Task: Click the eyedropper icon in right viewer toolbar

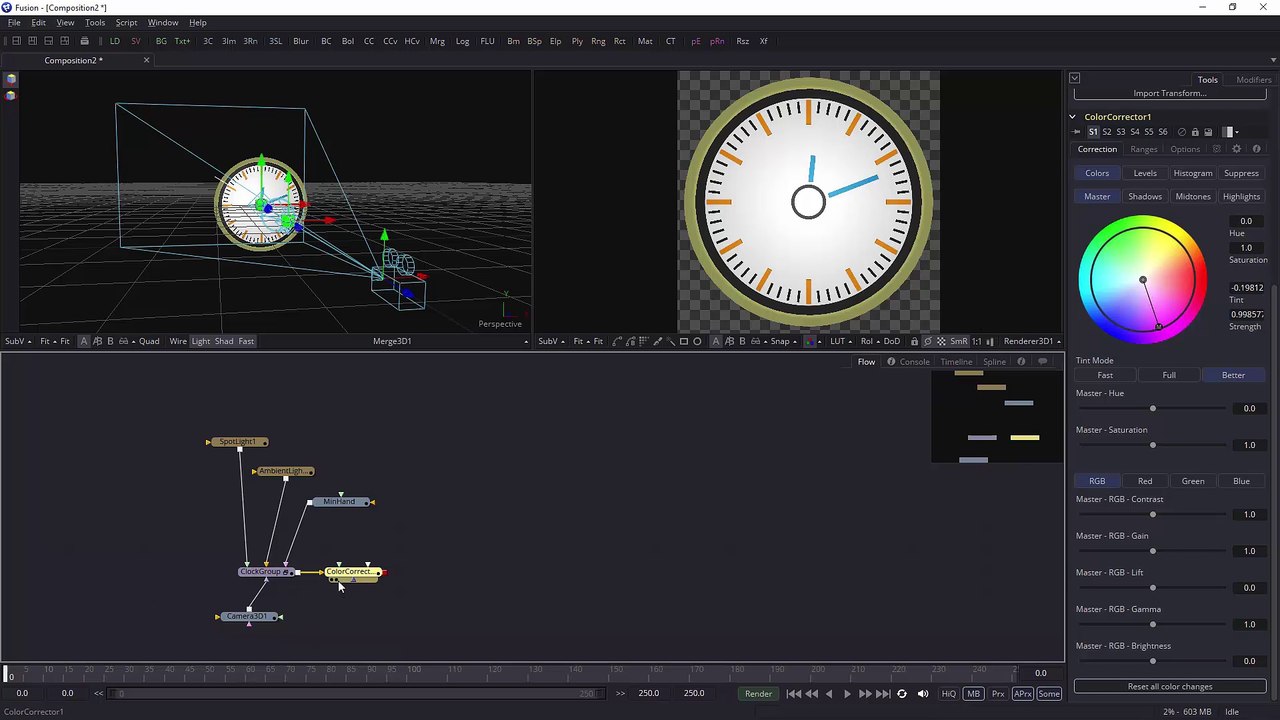Action: pyautogui.click(x=657, y=341)
